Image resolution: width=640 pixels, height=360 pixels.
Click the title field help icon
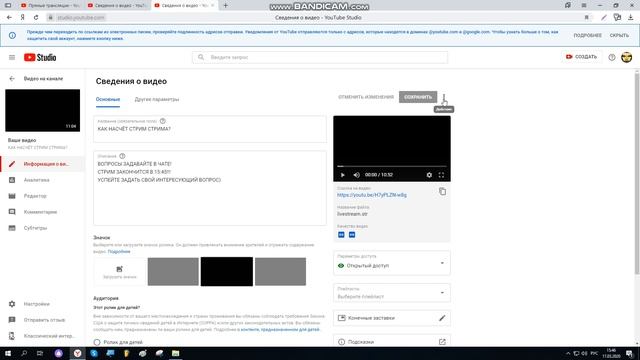pyautogui.click(x=163, y=121)
